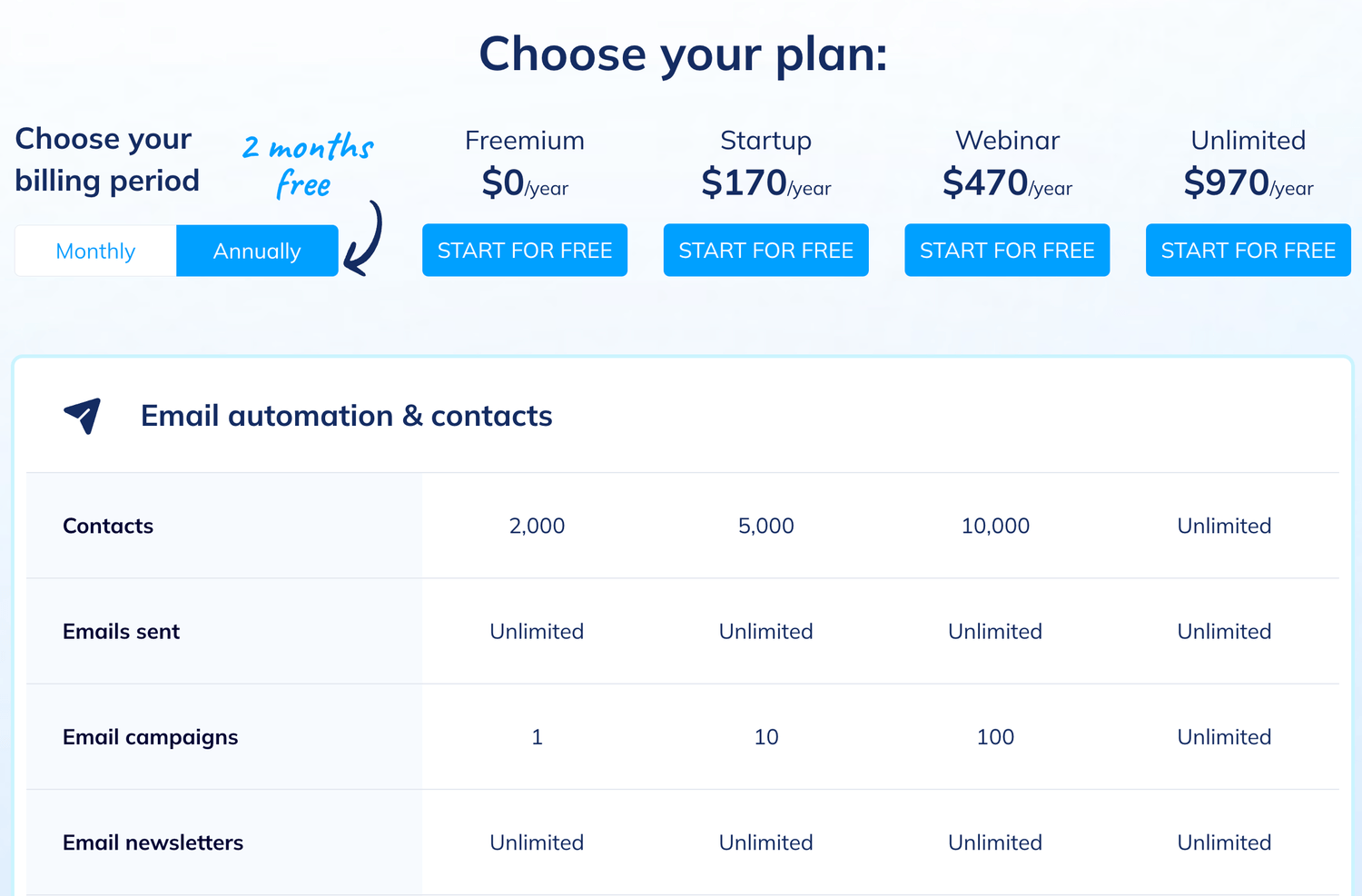Viewport: 1362px width, 896px height.
Task: Click the Emails sent row label
Action: point(121,632)
